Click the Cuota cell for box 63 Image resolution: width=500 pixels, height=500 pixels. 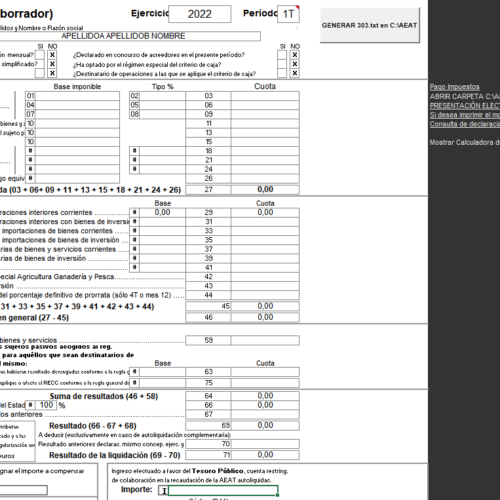point(265,372)
